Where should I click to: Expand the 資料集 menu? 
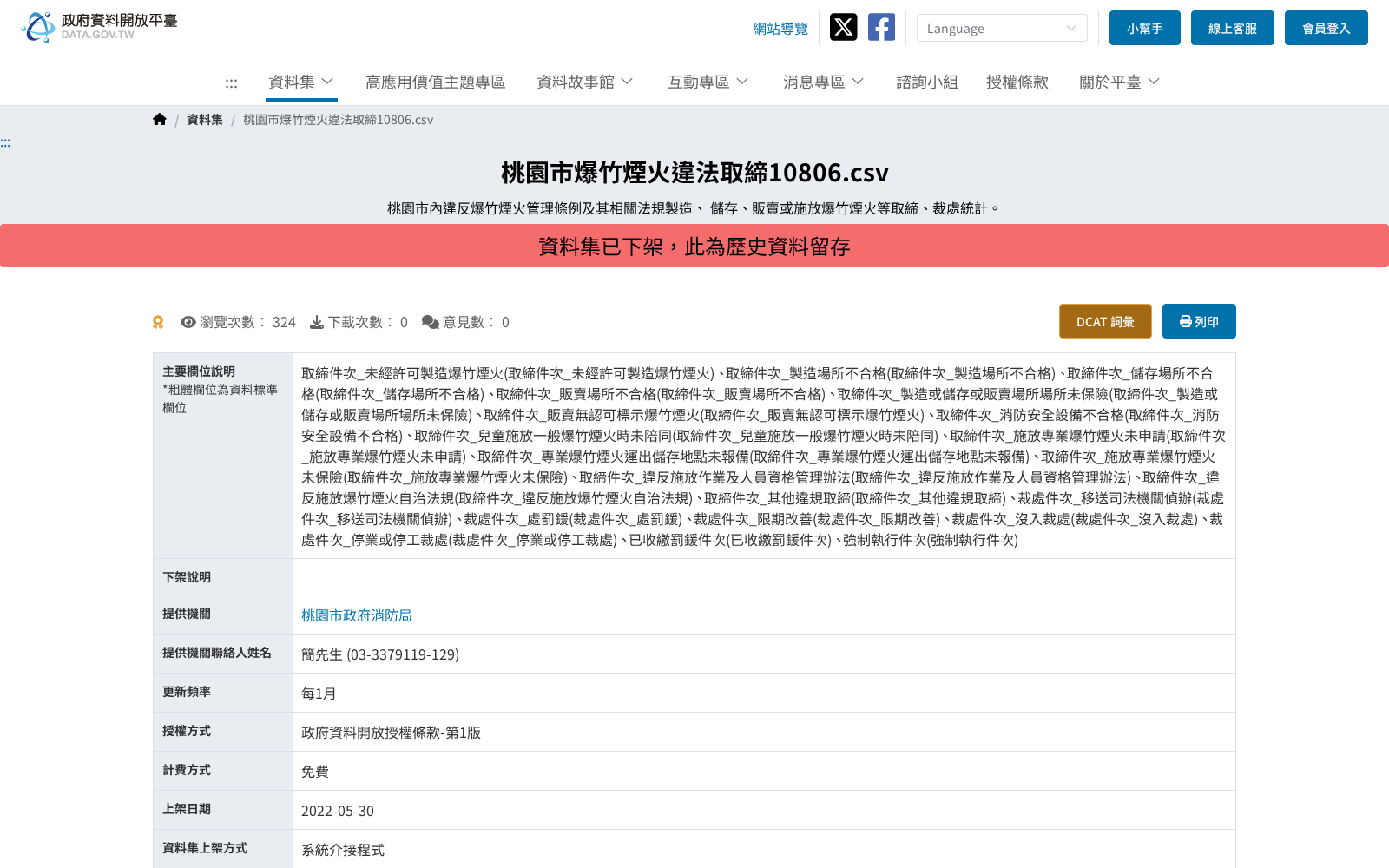(301, 82)
